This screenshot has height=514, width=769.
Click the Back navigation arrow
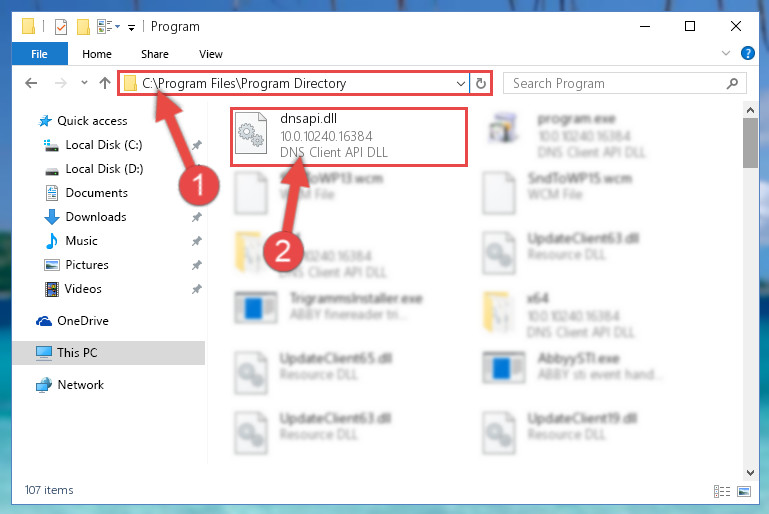pyautogui.click(x=31, y=83)
